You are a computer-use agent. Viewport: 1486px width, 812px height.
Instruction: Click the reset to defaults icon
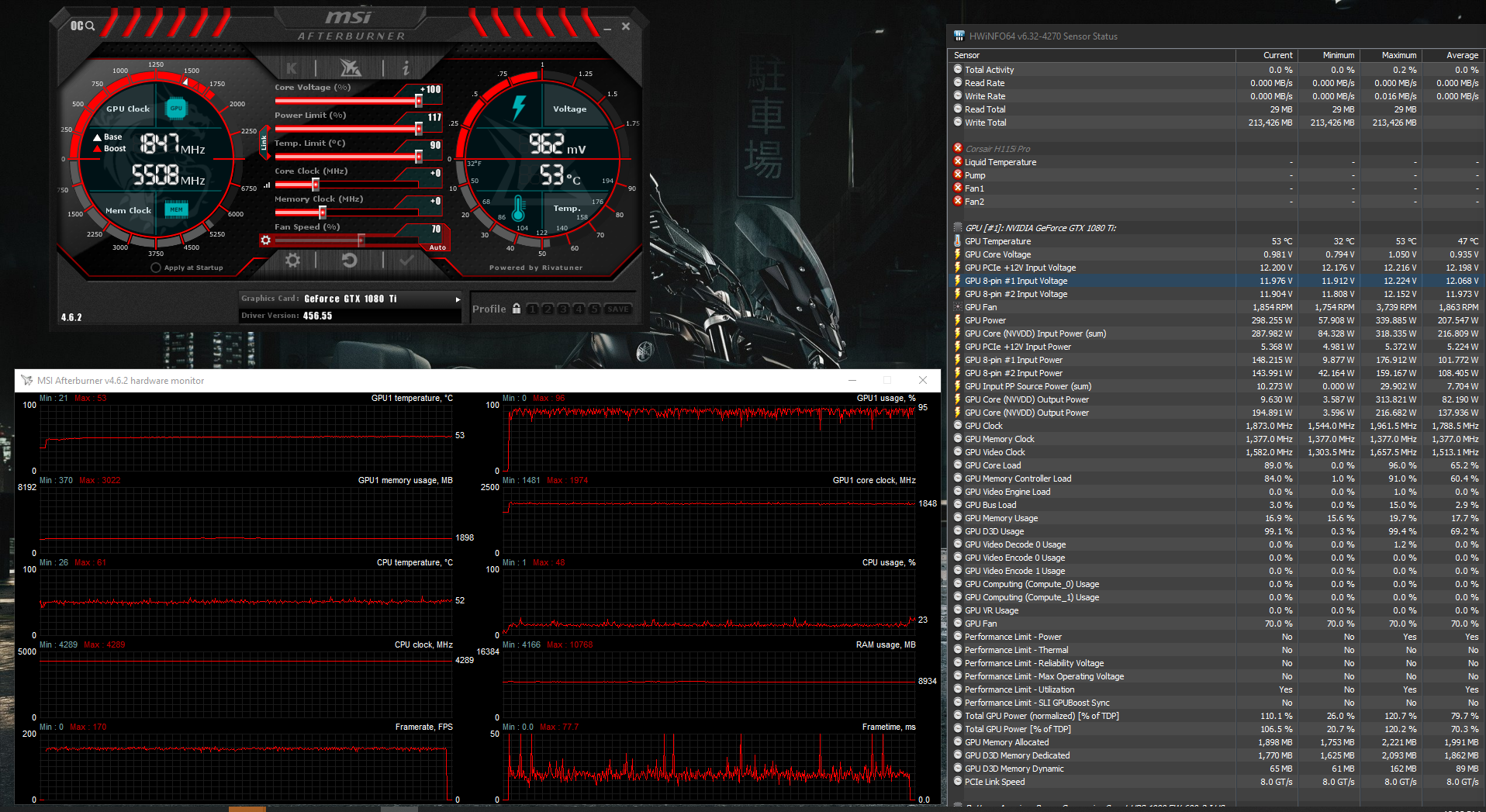[x=349, y=261]
